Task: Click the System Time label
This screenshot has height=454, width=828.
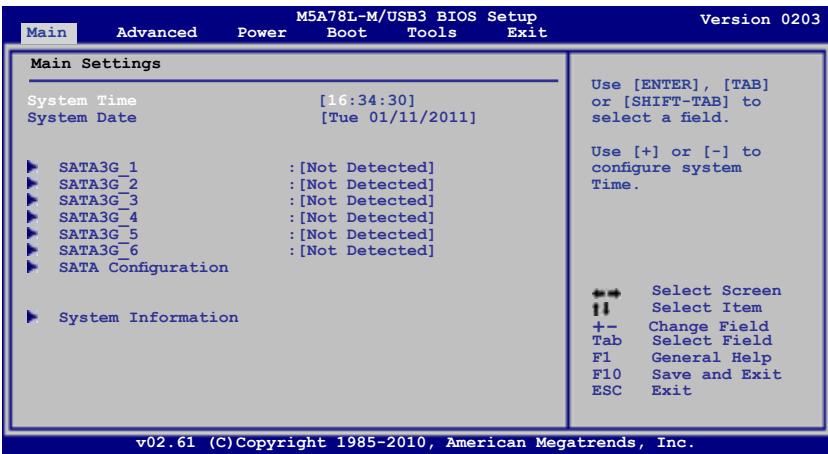Action: [x=82, y=100]
